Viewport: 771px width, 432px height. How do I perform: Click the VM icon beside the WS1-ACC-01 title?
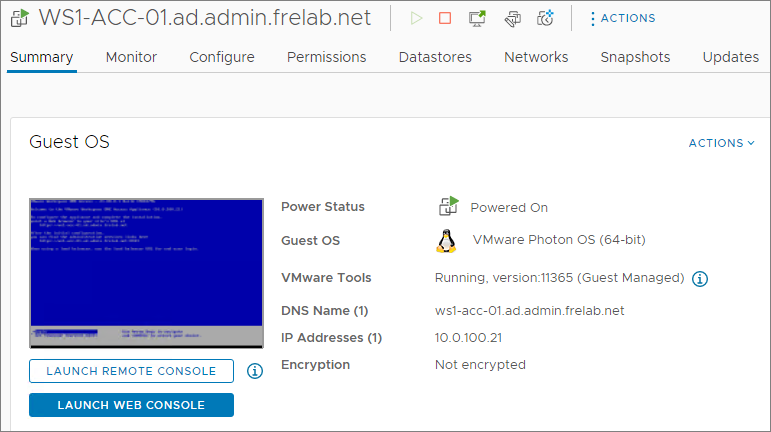point(19,18)
